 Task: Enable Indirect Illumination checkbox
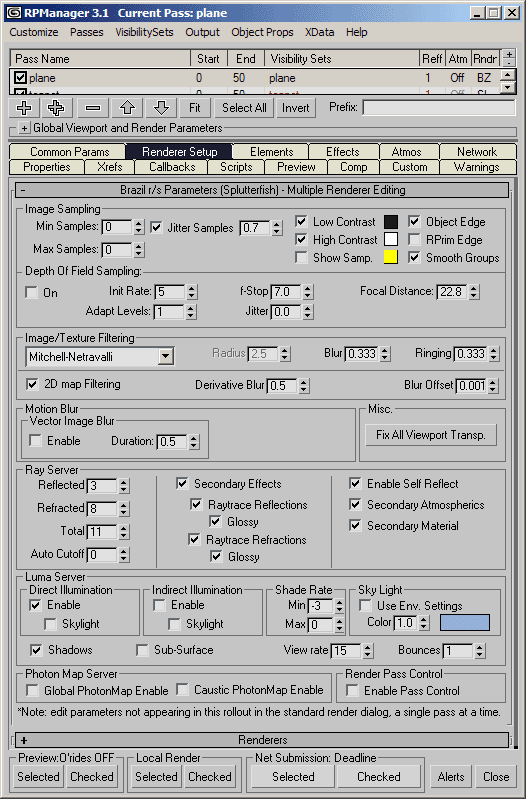pyautogui.click(x=159, y=605)
